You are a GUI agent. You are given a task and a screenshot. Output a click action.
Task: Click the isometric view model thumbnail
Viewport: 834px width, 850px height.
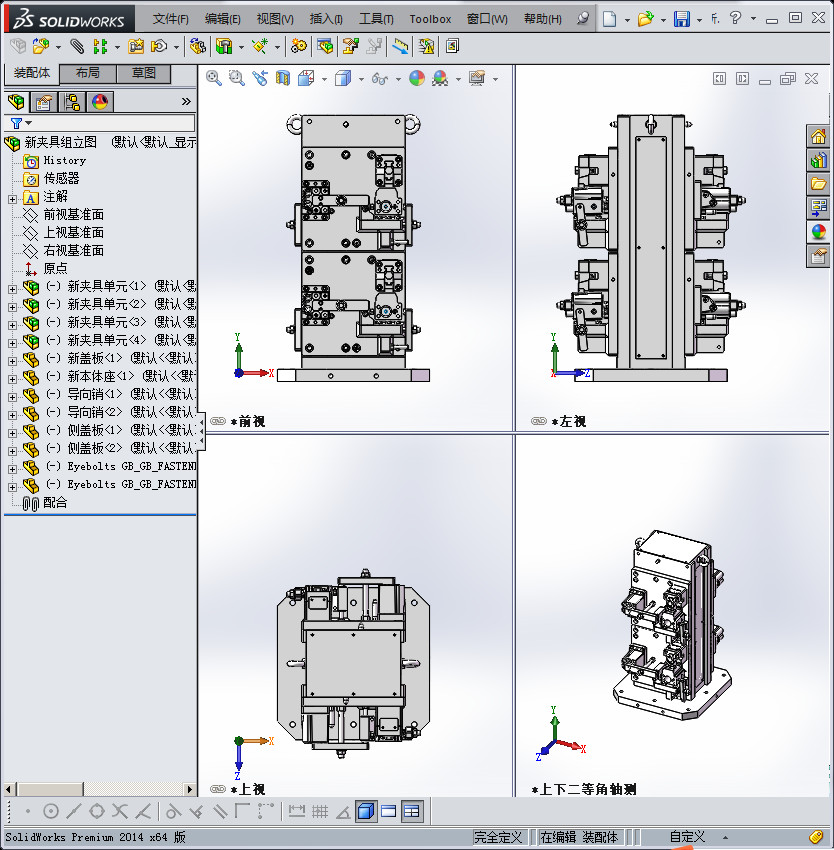672,624
